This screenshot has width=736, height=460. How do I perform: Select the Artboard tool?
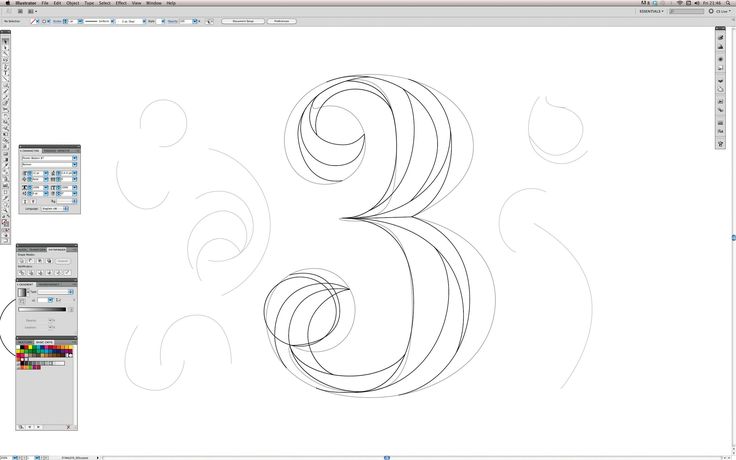click(x=6, y=191)
